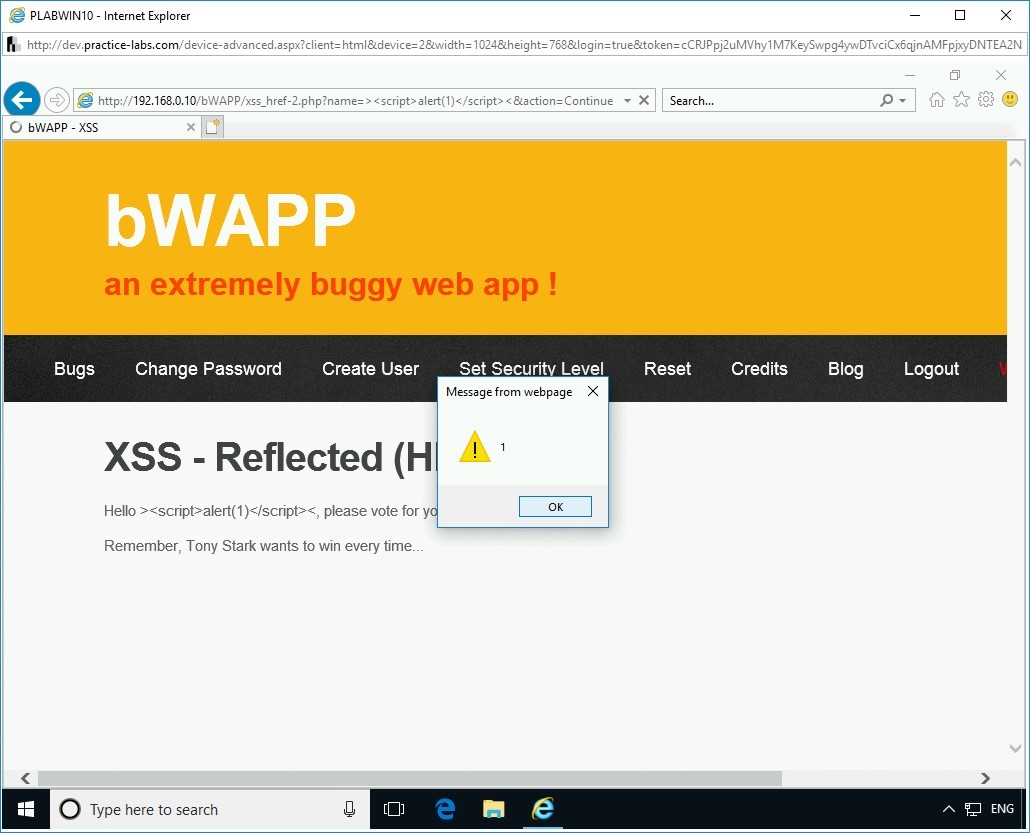Expand hidden icons in the system tray
Screen dimensions: 1030x833
tap(948, 808)
